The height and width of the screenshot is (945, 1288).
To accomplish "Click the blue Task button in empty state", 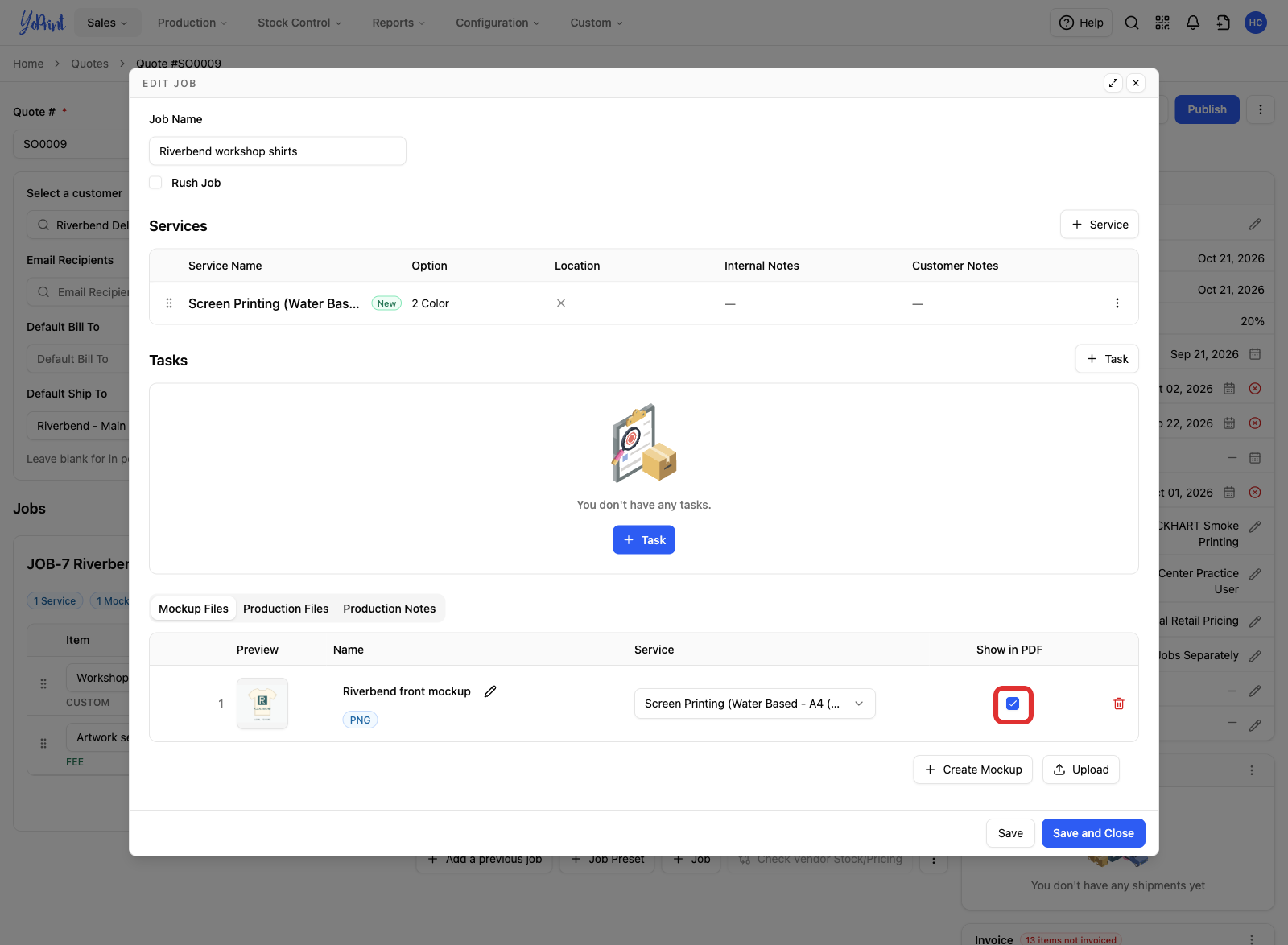I will (x=644, y=540).
